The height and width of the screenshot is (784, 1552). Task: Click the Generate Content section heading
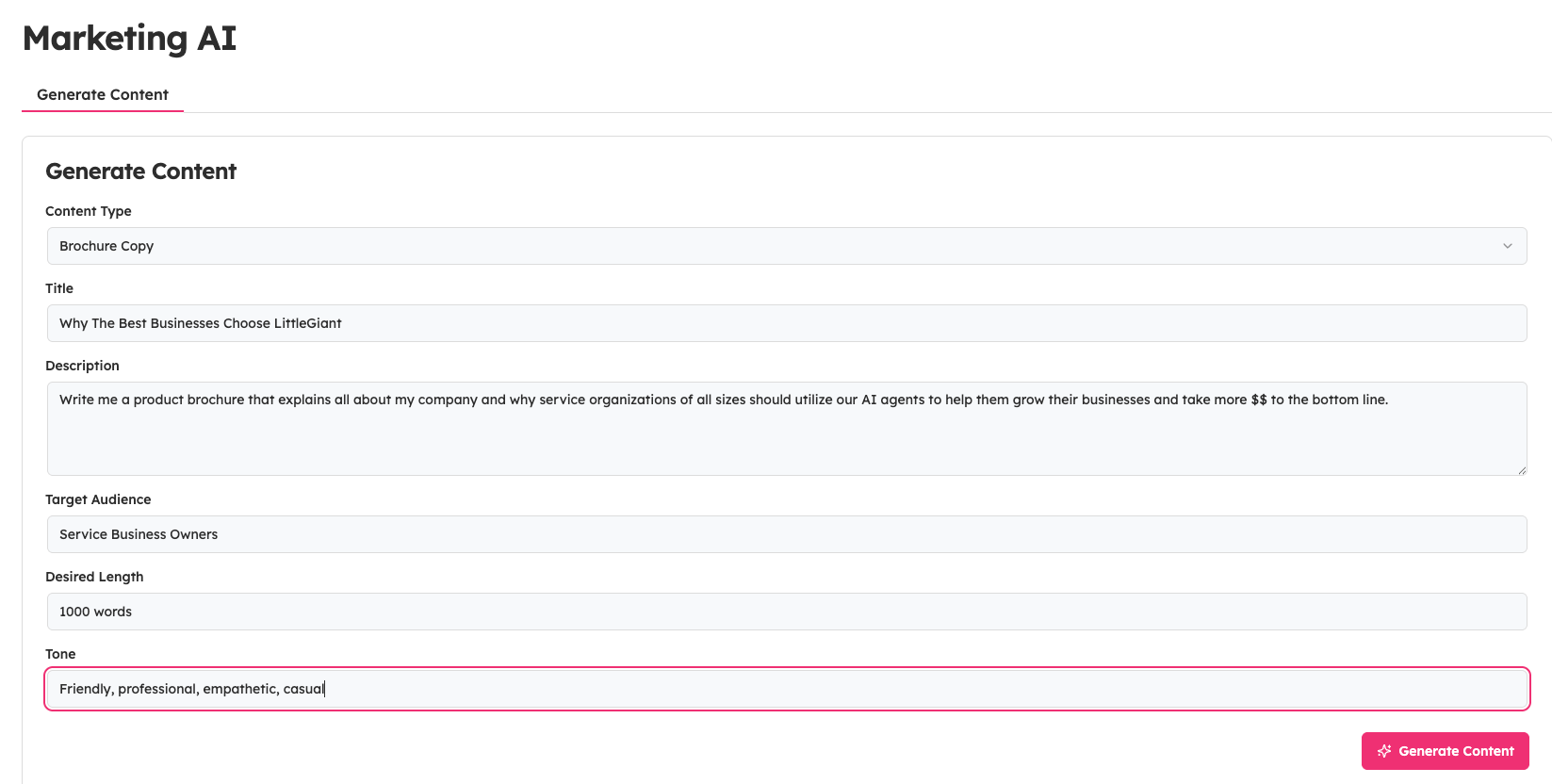pyautogui.click(x=140, y=171)
